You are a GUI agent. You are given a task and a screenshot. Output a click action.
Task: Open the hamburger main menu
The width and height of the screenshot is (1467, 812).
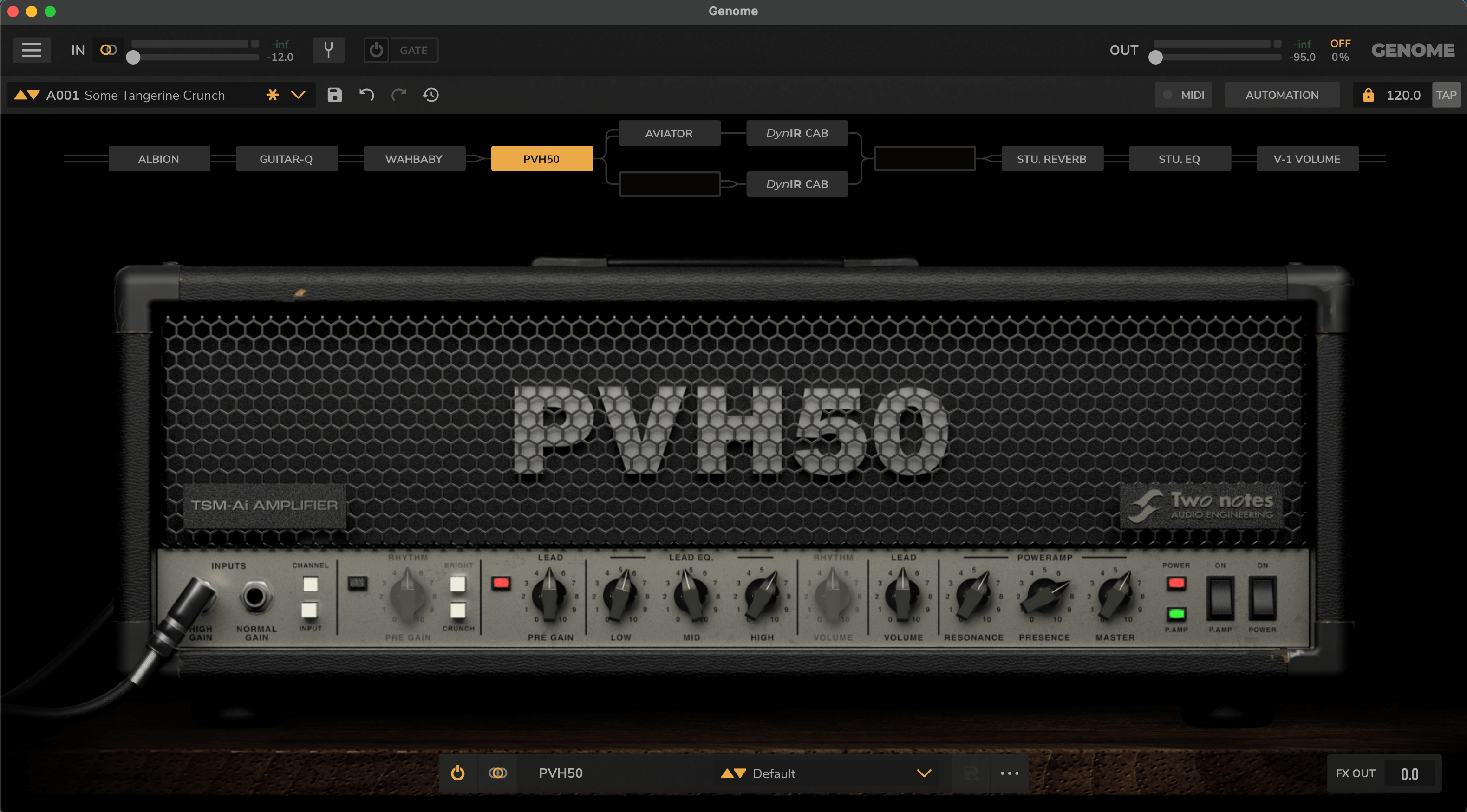point(31,50)
